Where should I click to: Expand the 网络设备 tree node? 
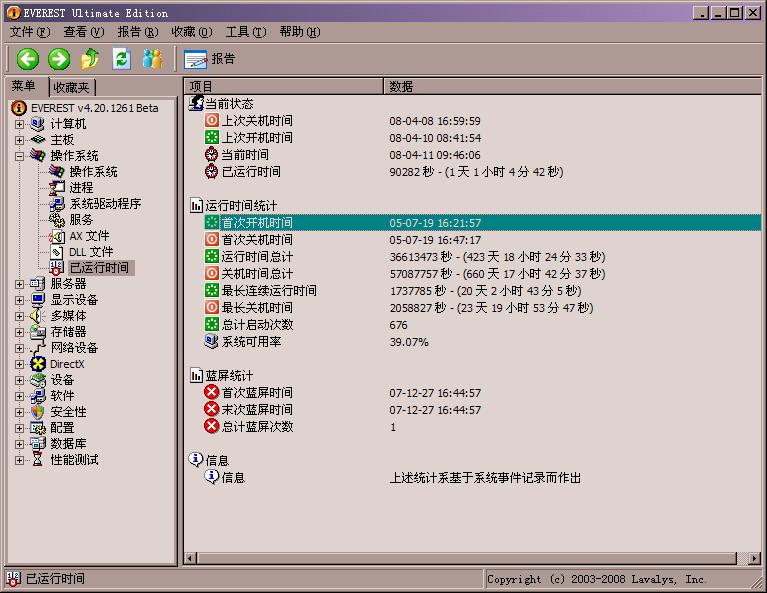coord(19,348)
